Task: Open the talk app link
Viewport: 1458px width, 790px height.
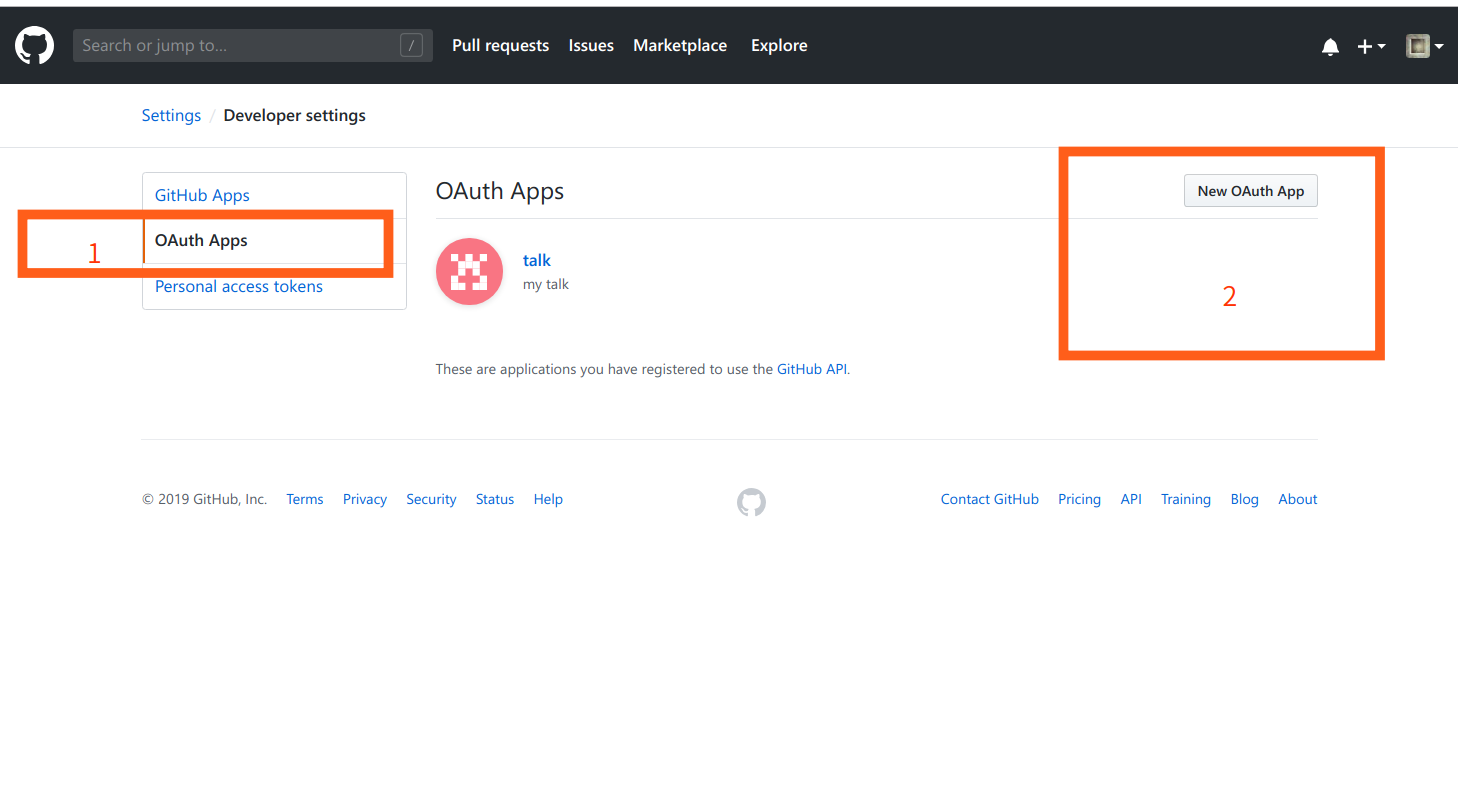Action: [x=537, y=260]
